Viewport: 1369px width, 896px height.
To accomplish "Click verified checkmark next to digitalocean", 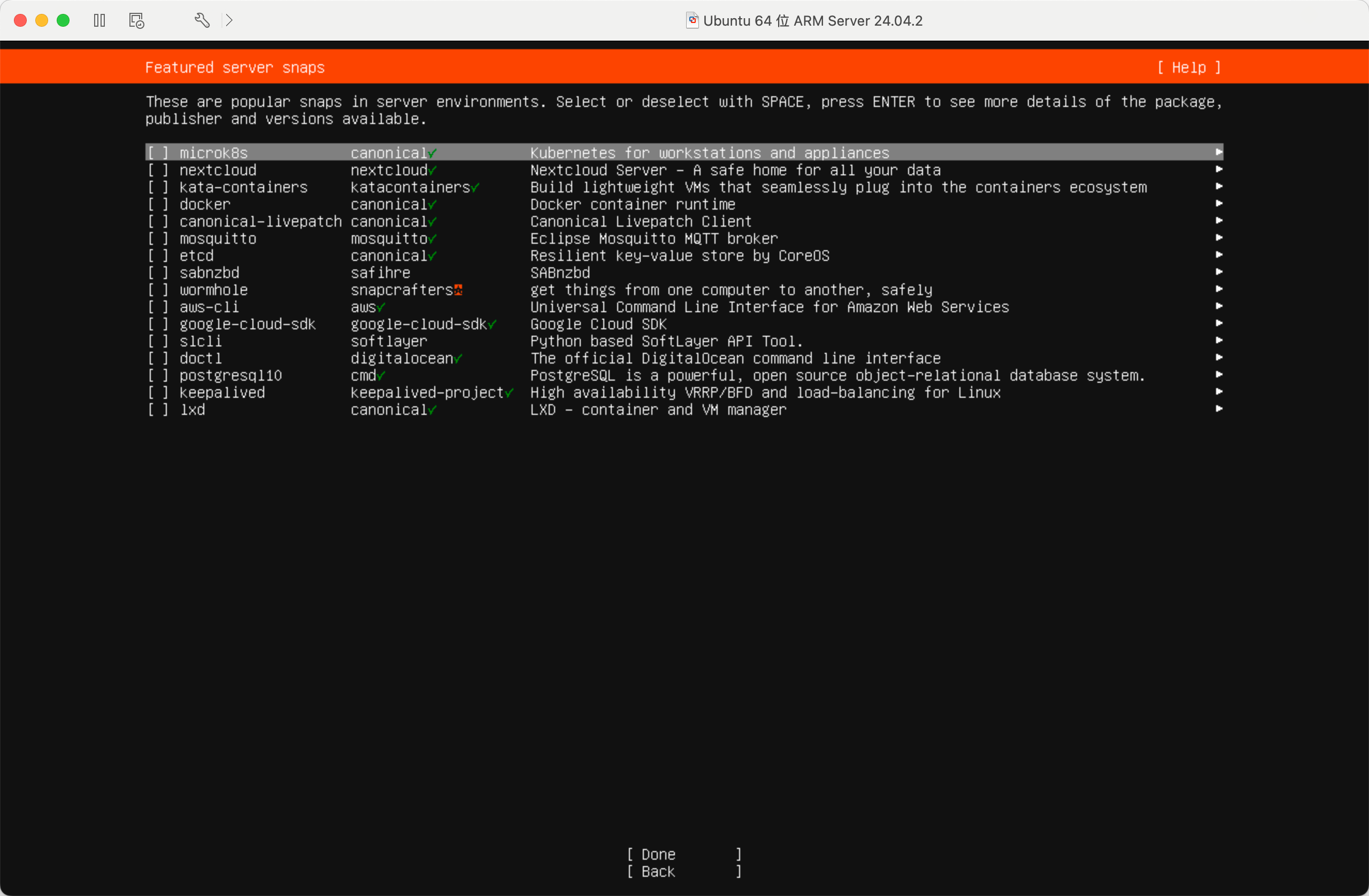I will (458, 358).
